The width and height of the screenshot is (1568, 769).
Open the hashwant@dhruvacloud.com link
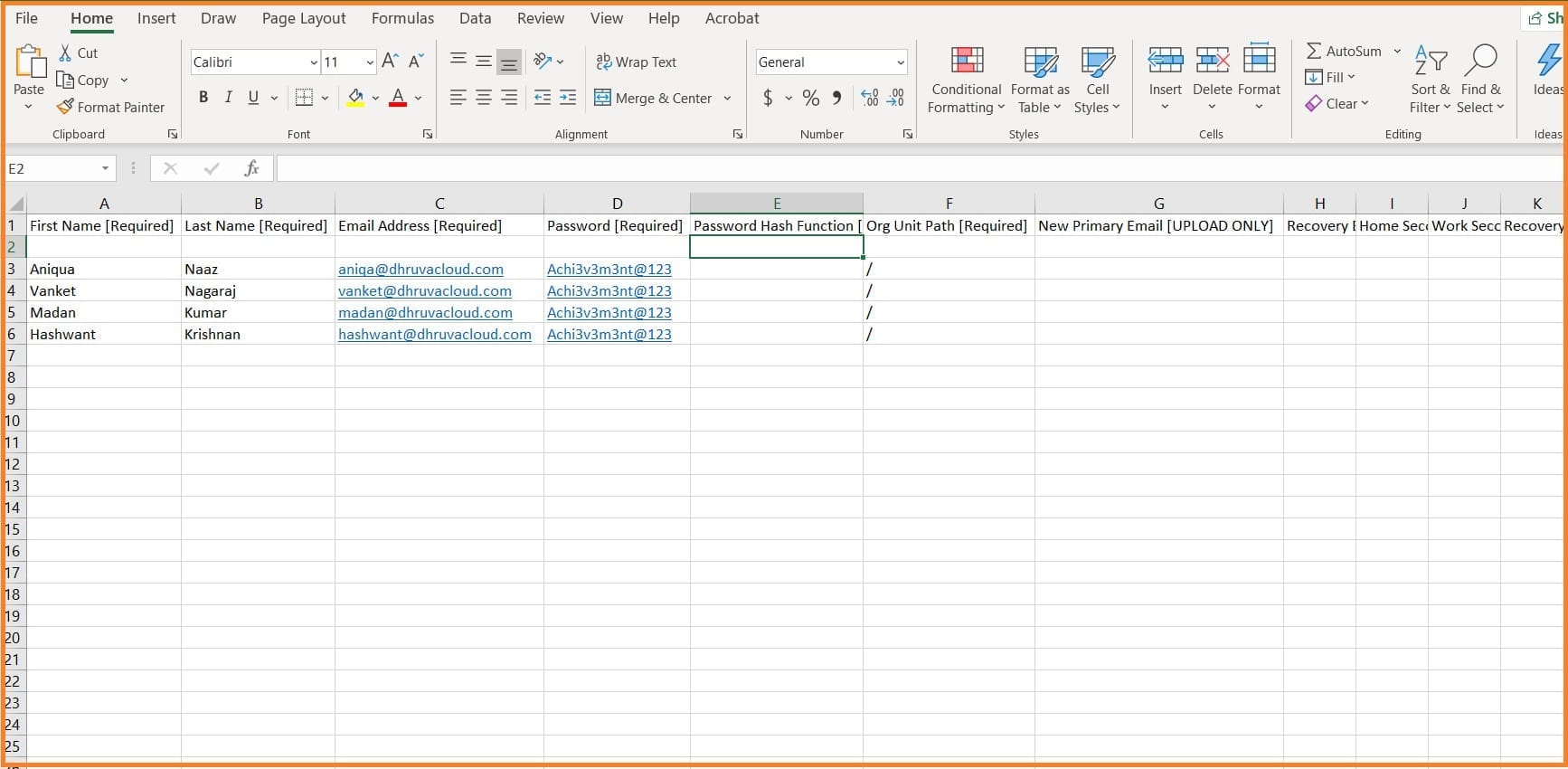coord(434,334)
